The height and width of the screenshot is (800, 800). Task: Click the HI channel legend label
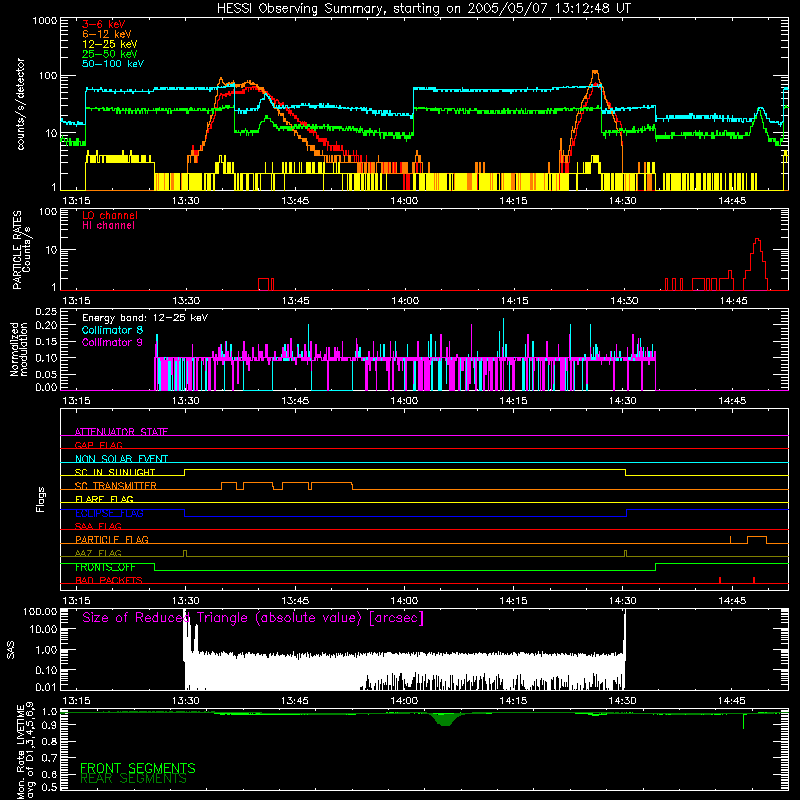coord(108,226)
